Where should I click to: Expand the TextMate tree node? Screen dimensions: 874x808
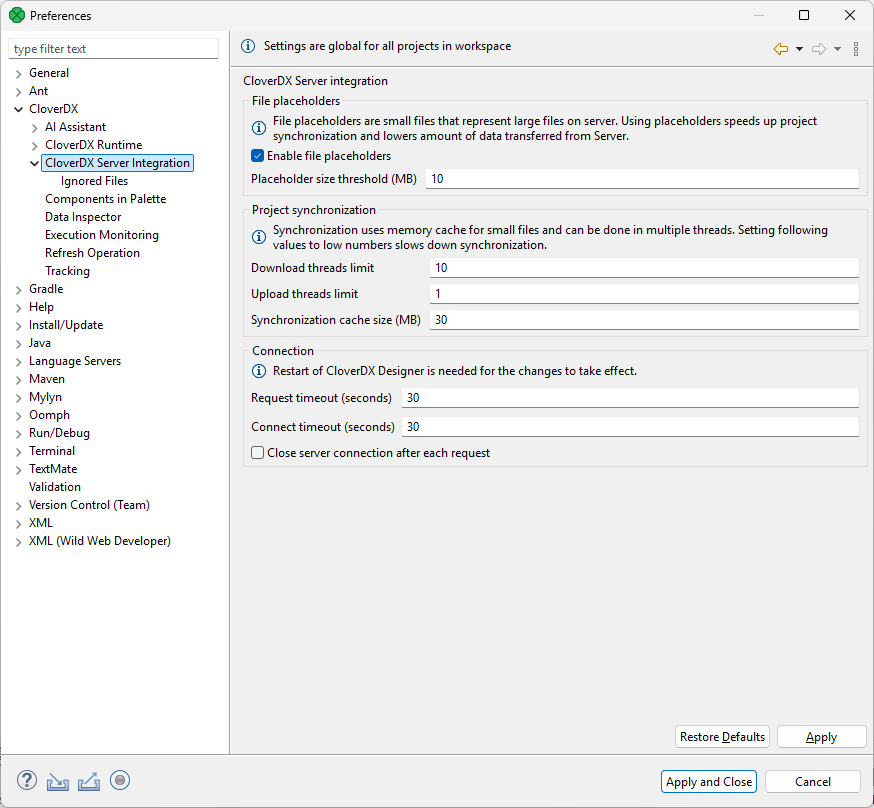[18, 470]
